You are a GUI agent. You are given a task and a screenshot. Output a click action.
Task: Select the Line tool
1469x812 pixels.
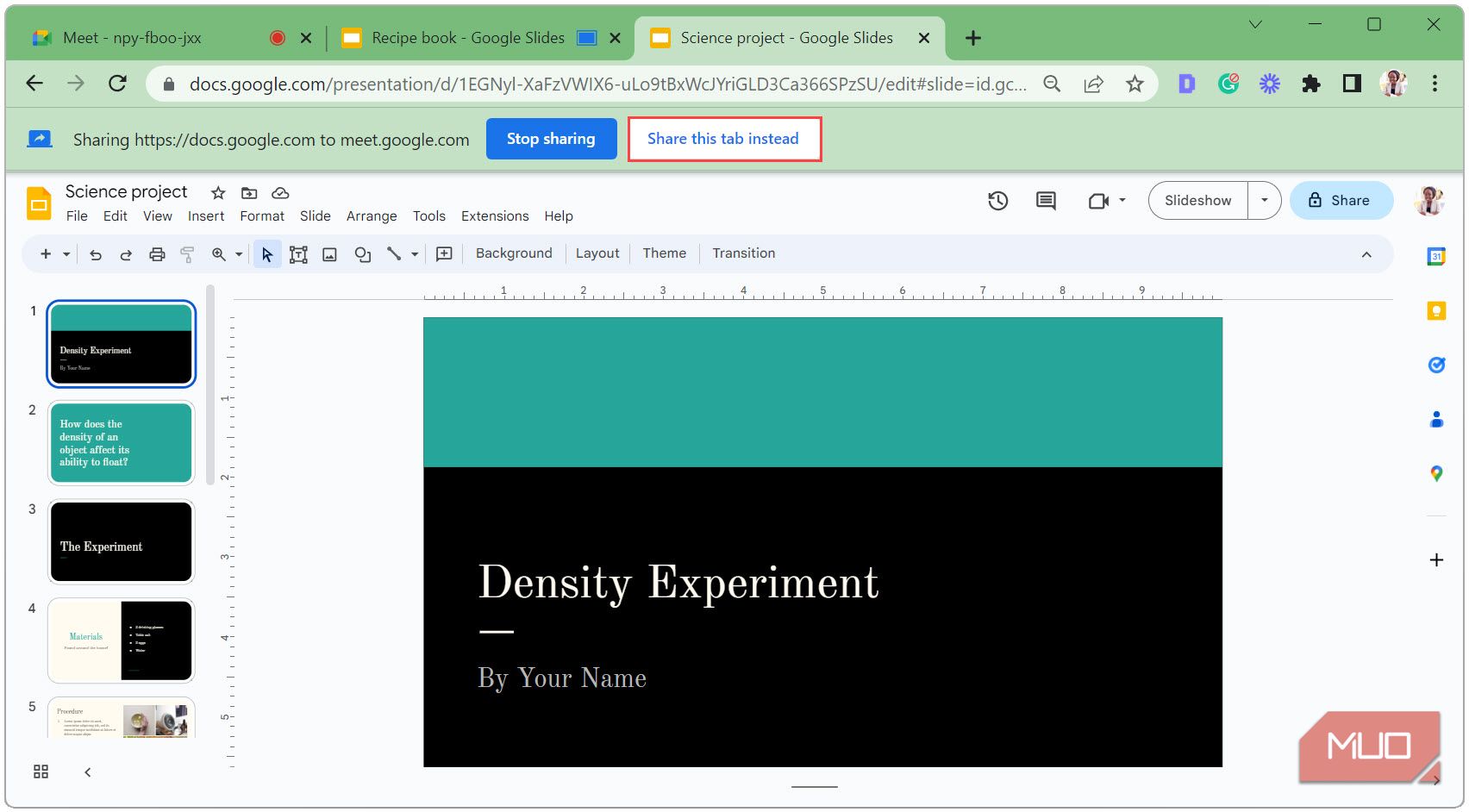395,253
